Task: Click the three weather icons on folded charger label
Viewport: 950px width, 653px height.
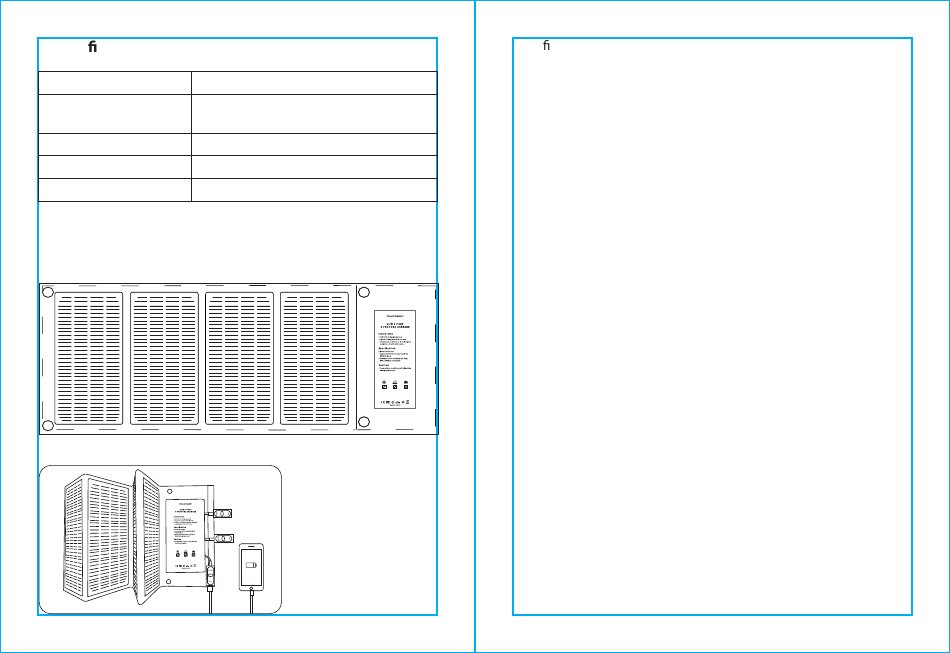Action: (x=185, y=554)
